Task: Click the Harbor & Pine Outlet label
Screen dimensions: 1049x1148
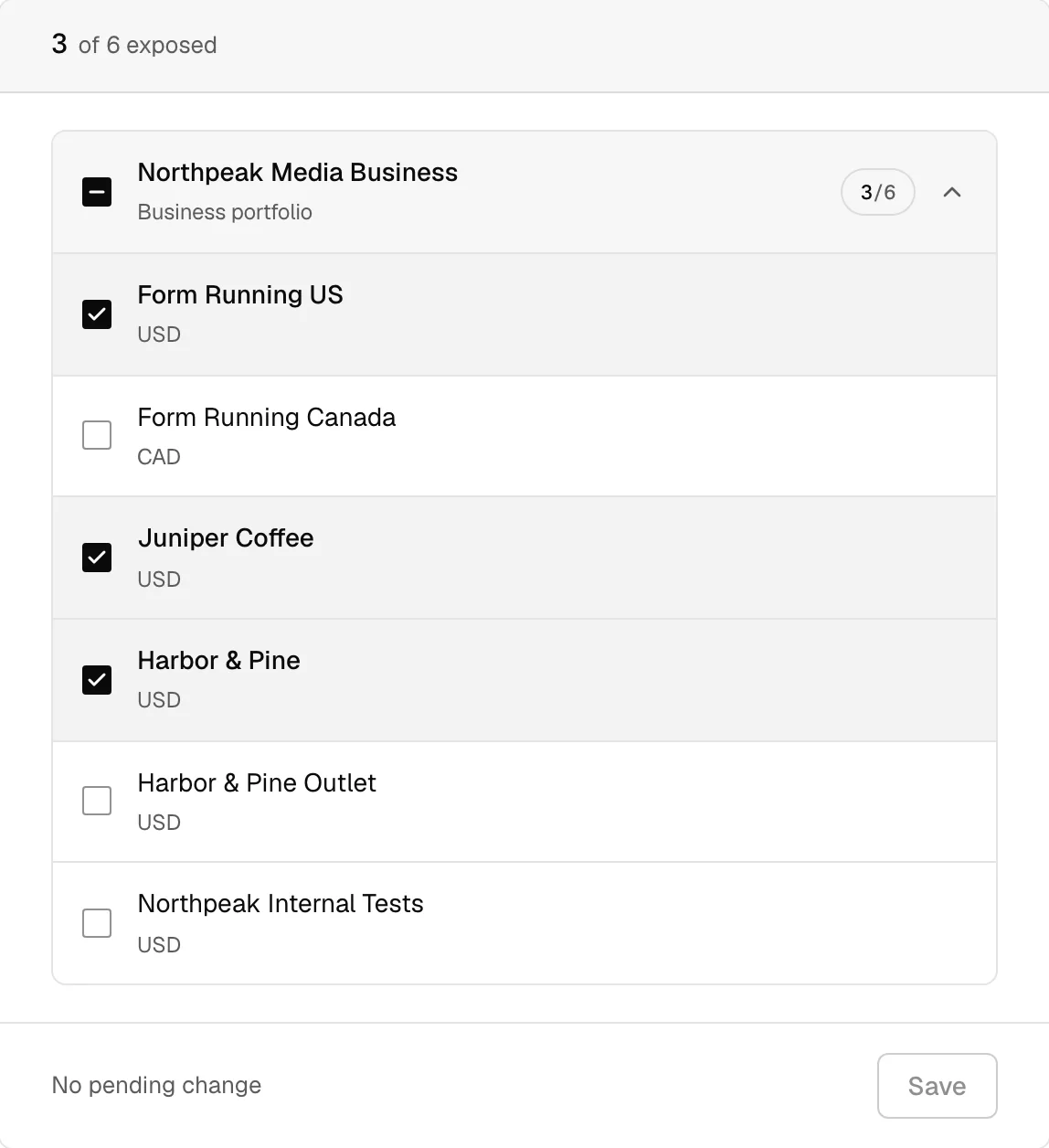Action: point(257,783)
